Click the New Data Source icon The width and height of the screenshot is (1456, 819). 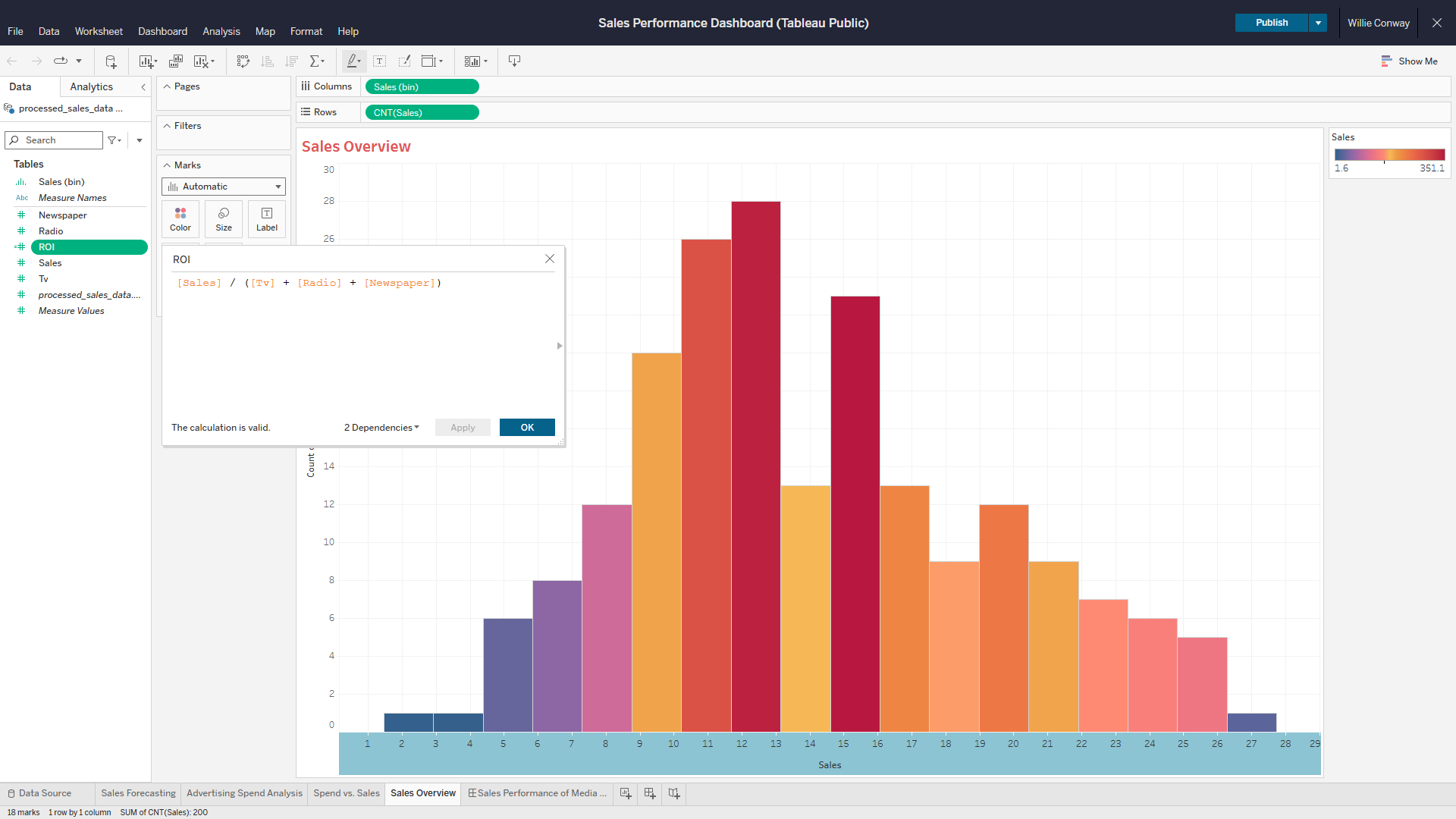(x=111, y=61)
